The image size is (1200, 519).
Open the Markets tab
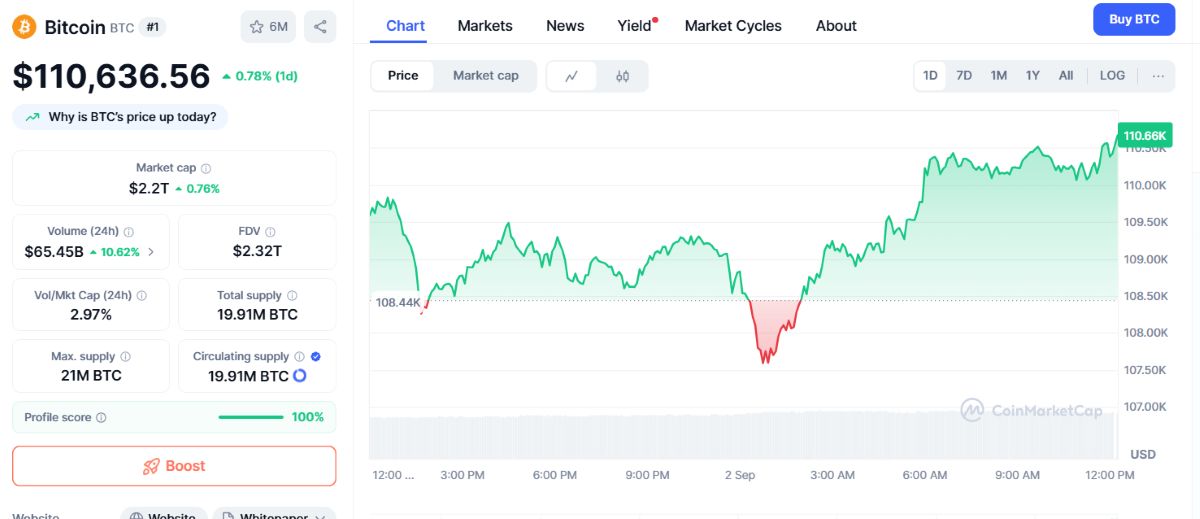pos(485,26)
